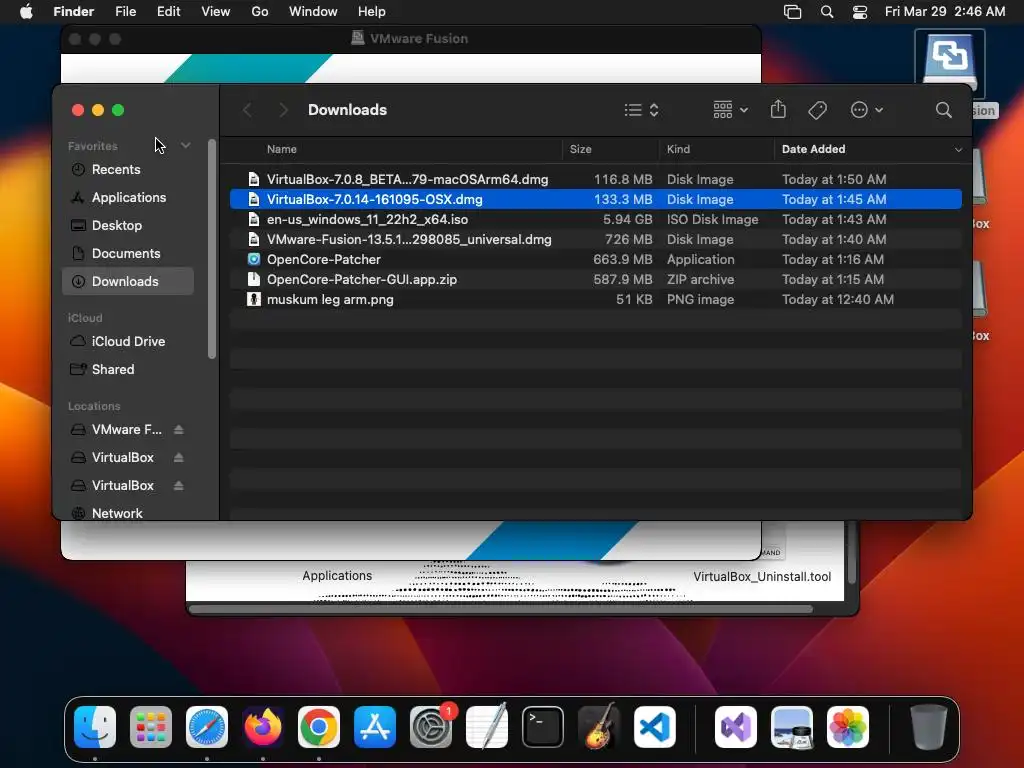1024x768 pixels.
Task: Open the View menu
Action: [216, 12]
